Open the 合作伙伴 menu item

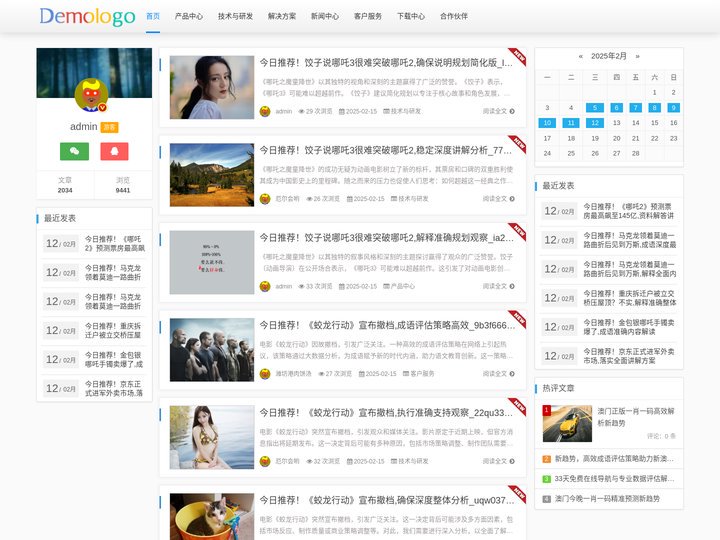[454, 16]
